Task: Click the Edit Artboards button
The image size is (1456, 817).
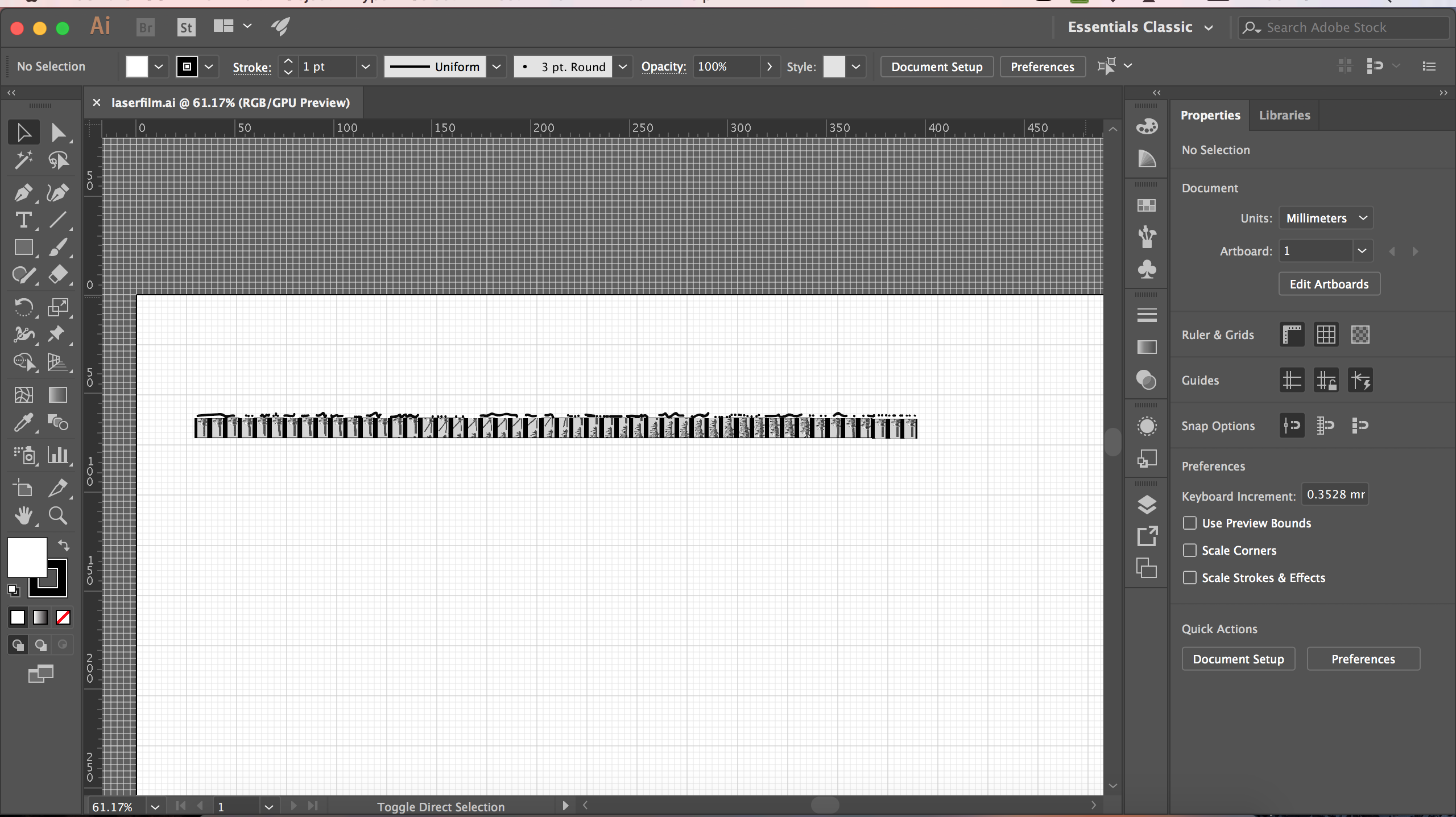Action: (1328, 284)
